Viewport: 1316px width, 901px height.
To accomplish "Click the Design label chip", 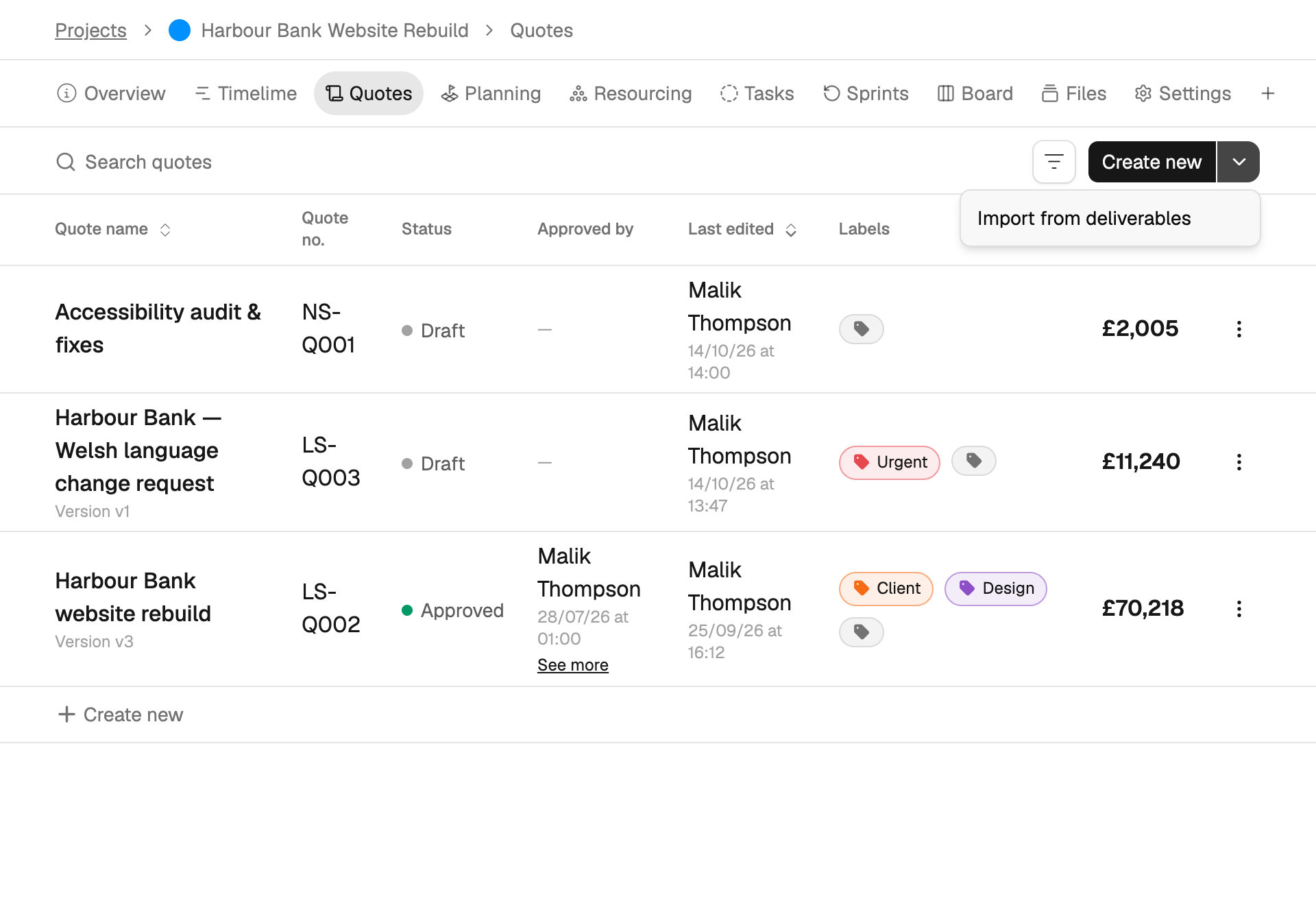I will (995, 588).
